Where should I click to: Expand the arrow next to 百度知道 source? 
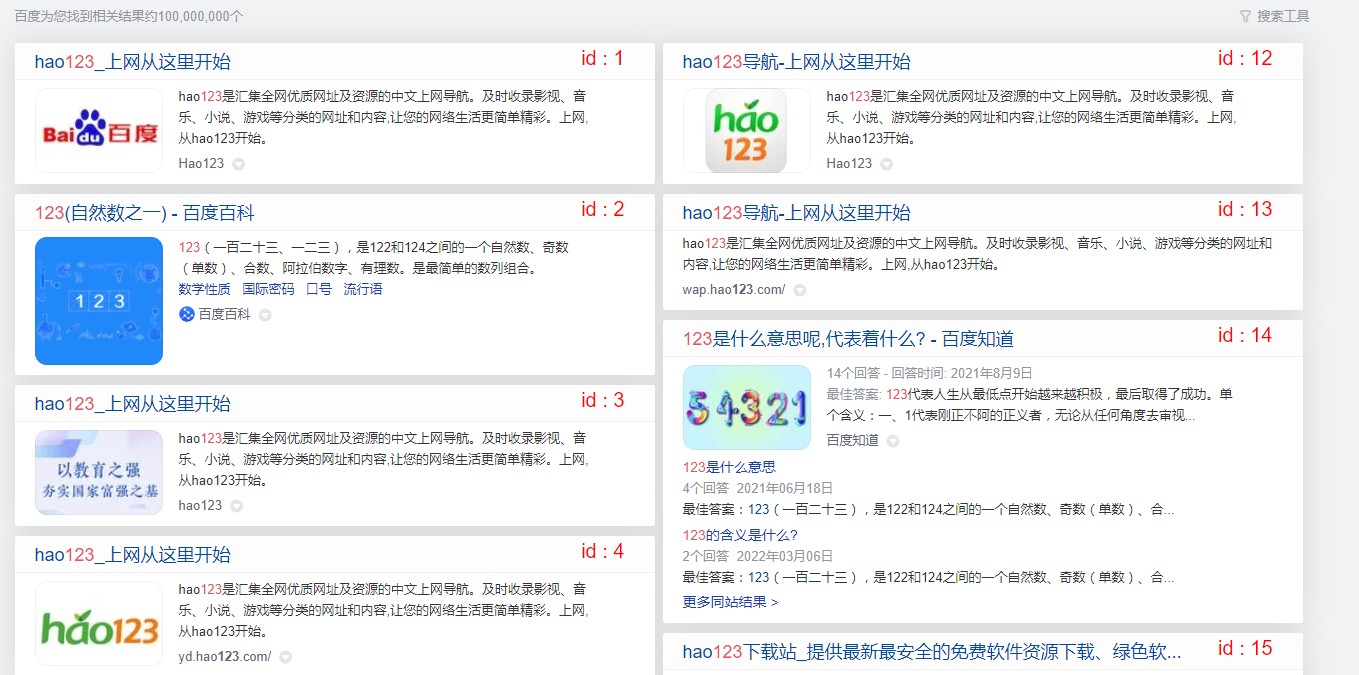[893, 441]
